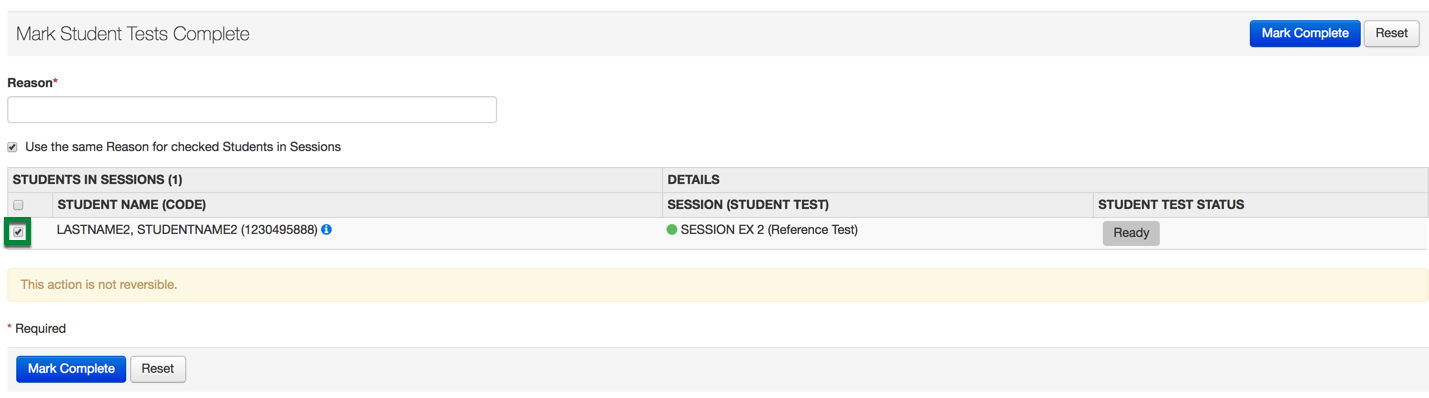Click the top-right Reset button

[1391, 33]
